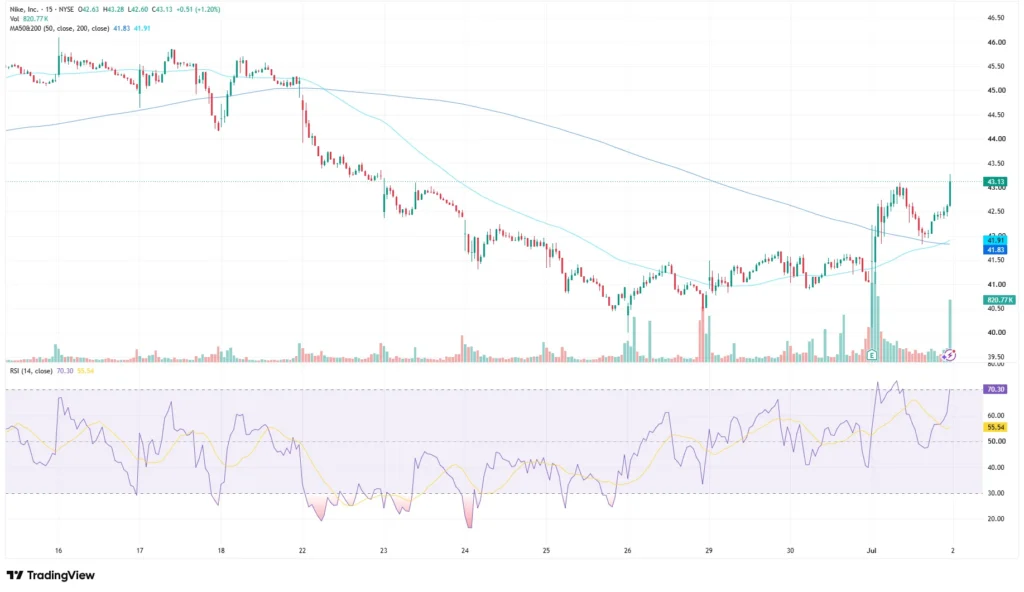
Task: Click the '18' date on time axis
Action: [x=221, y=551]
